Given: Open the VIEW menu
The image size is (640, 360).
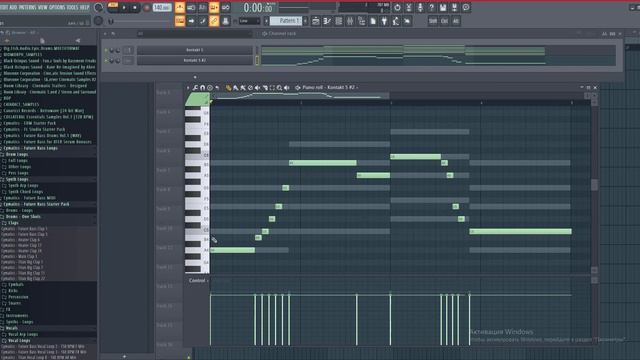Looking at the screenshot, I should tap(42, 7).
